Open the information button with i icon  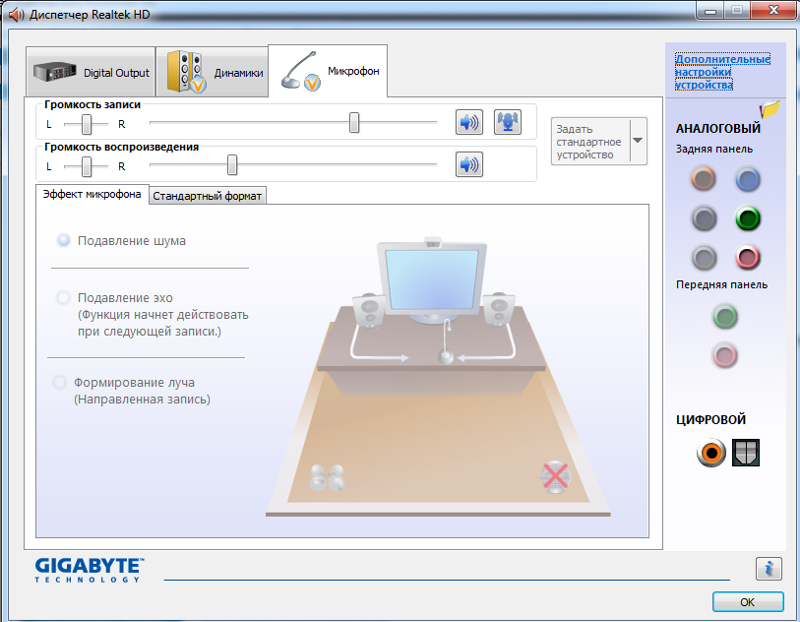click(768, 568)
